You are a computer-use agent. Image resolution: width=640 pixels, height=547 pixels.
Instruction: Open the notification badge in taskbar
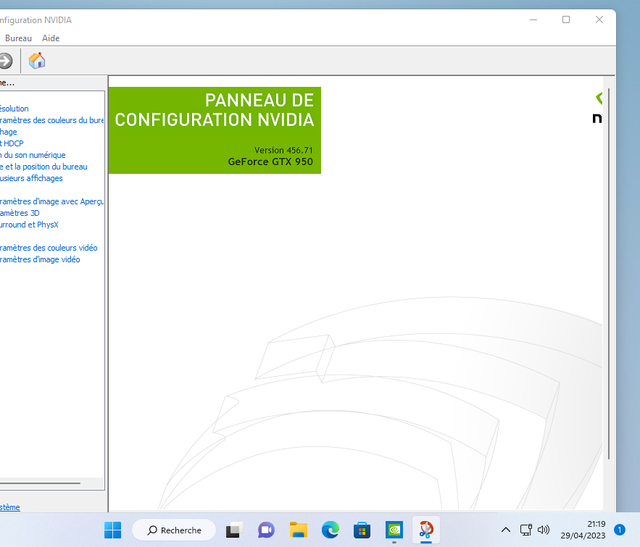(x=620, y=530)
